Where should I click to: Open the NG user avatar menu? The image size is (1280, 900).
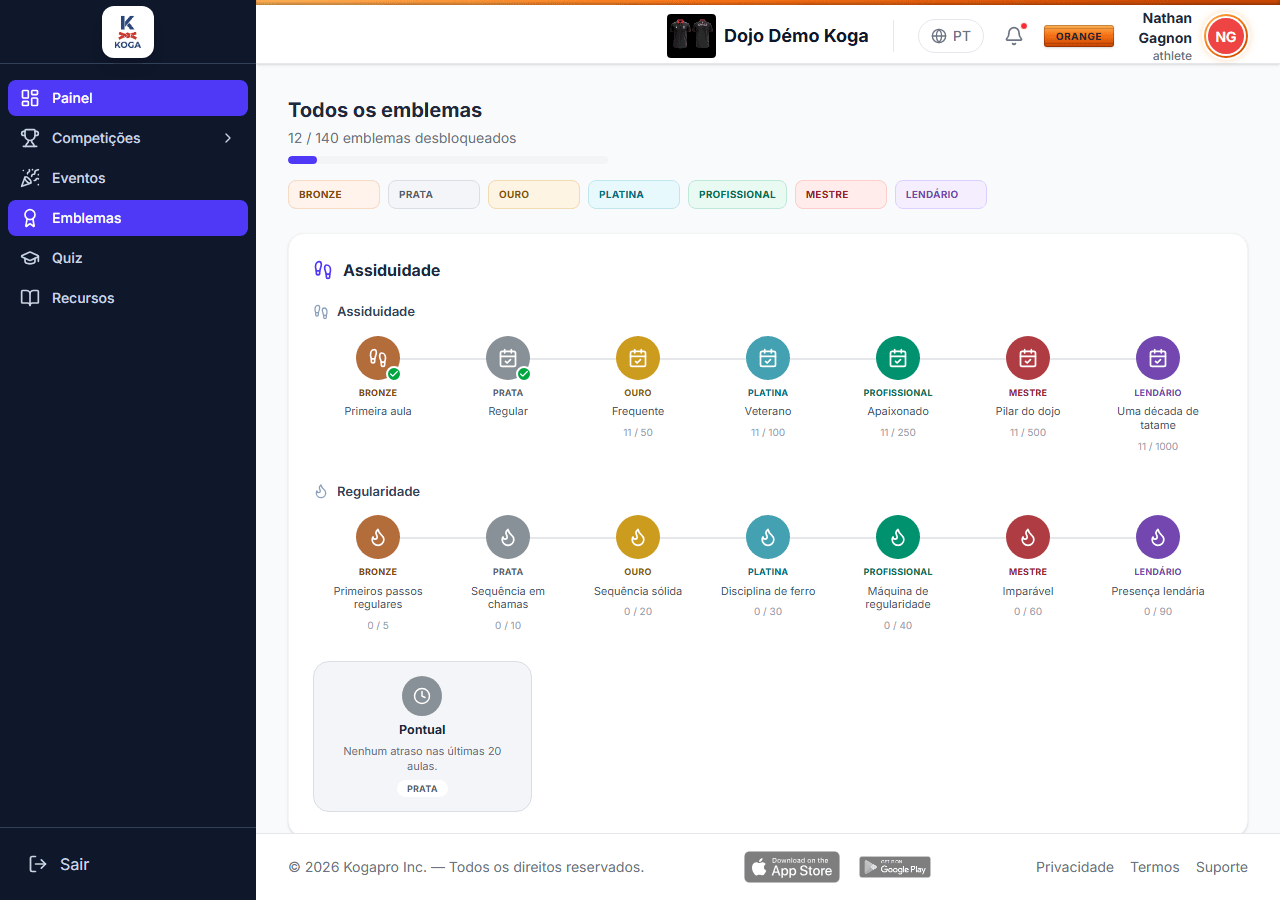[1226, 36]
